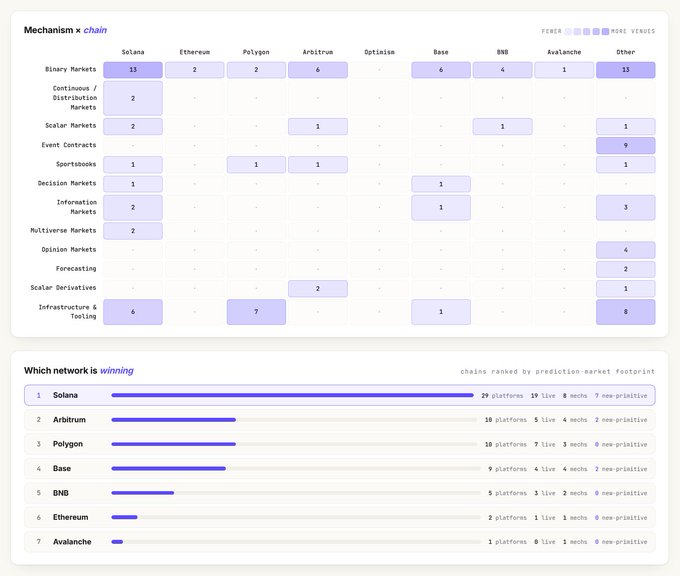Image resolution: width=680 pixels, height=576 pixels.
Task: Click the Polygon column header in heatmap
Action: point(256,52)
